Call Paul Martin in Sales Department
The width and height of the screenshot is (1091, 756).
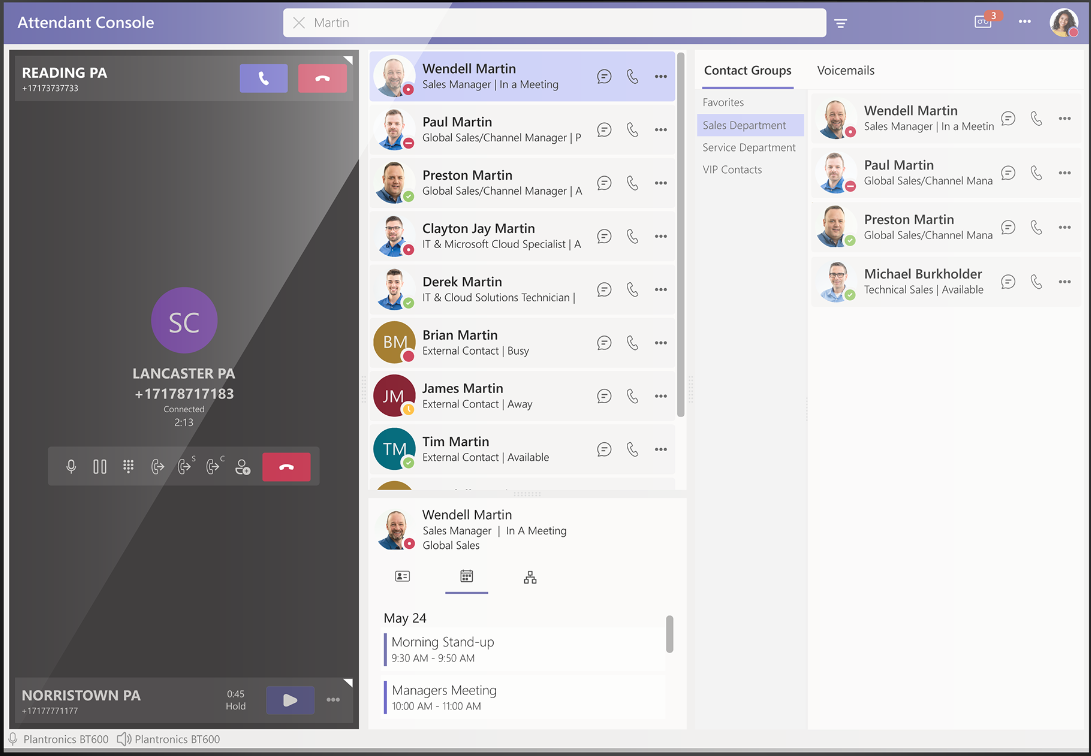click(x=1036, y=173)
